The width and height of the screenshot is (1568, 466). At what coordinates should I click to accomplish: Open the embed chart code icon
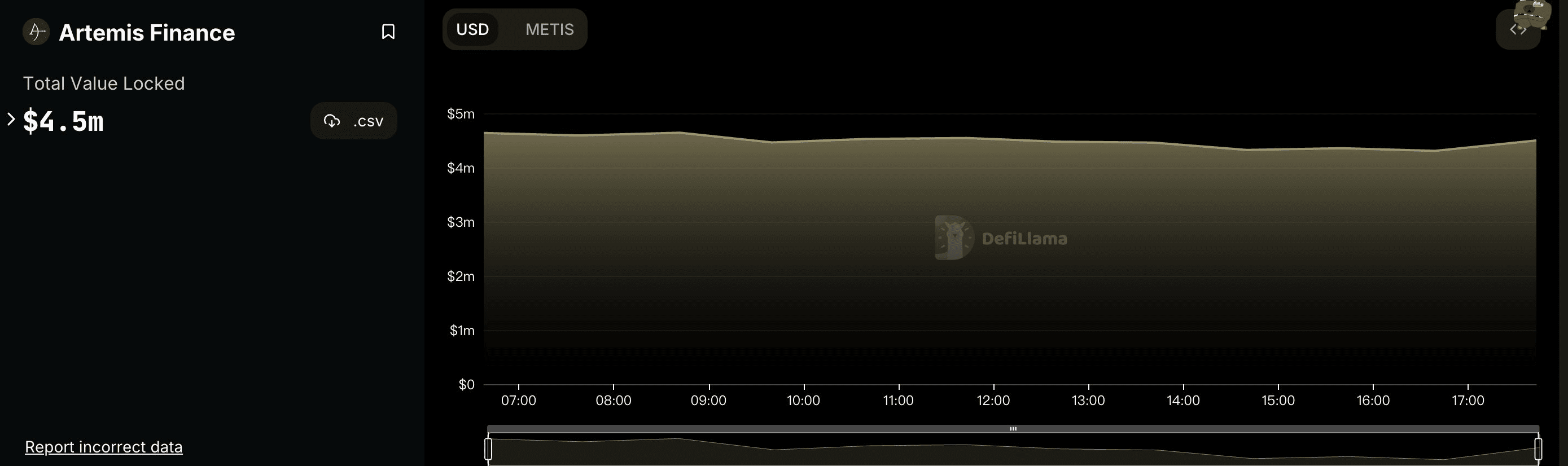(x=1517, y=29)
